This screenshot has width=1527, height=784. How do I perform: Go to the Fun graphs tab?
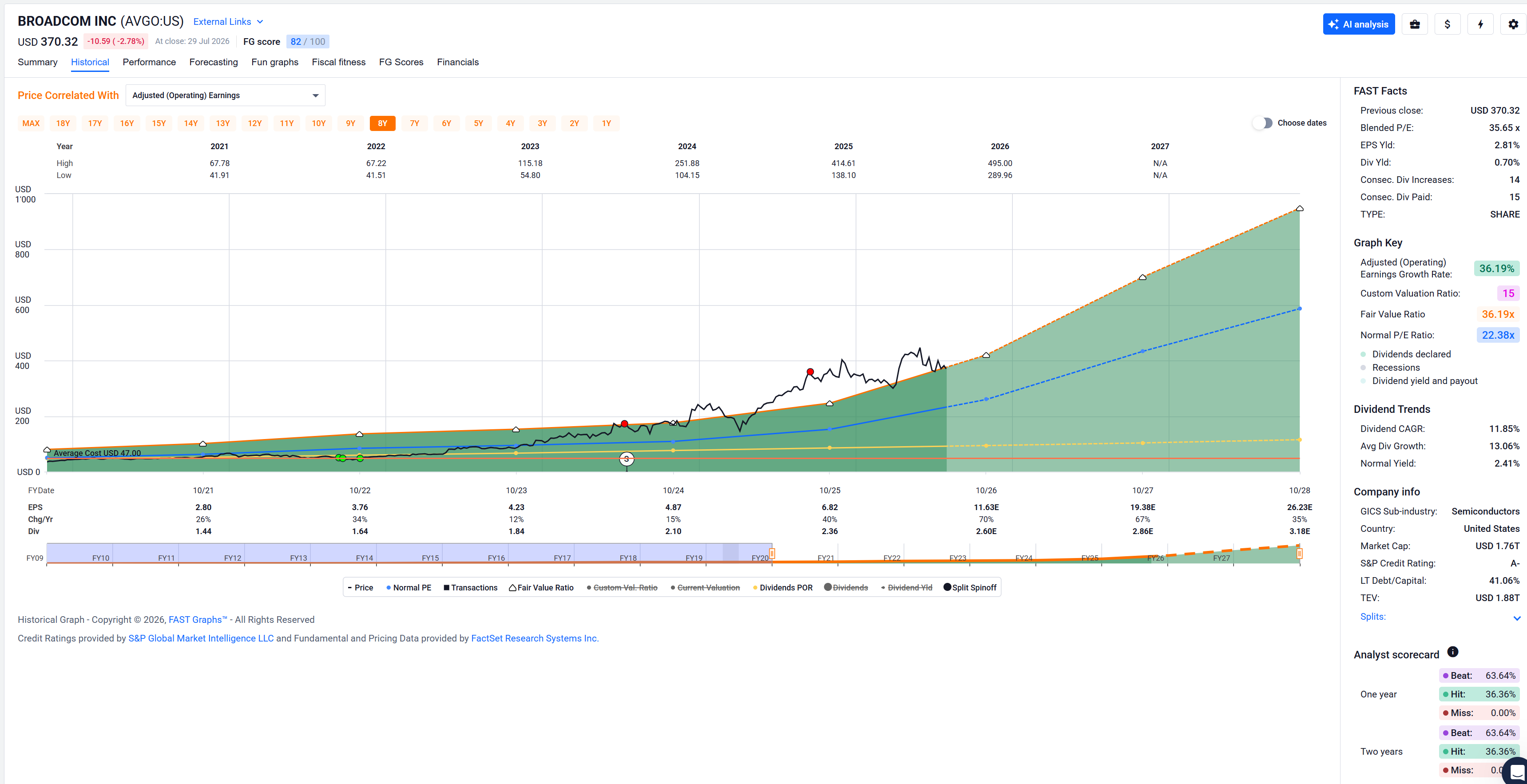(x=275, y=62)
